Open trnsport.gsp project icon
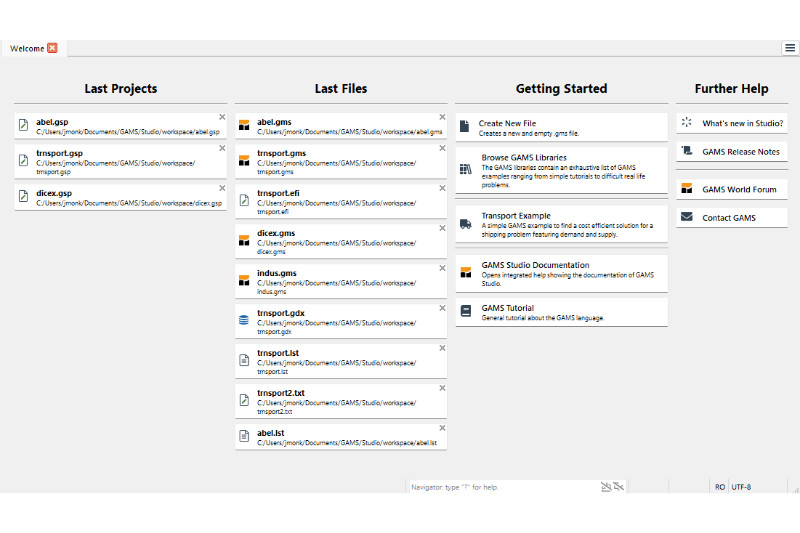Viewport: 800px width, 533px height. tap(23, 160)
